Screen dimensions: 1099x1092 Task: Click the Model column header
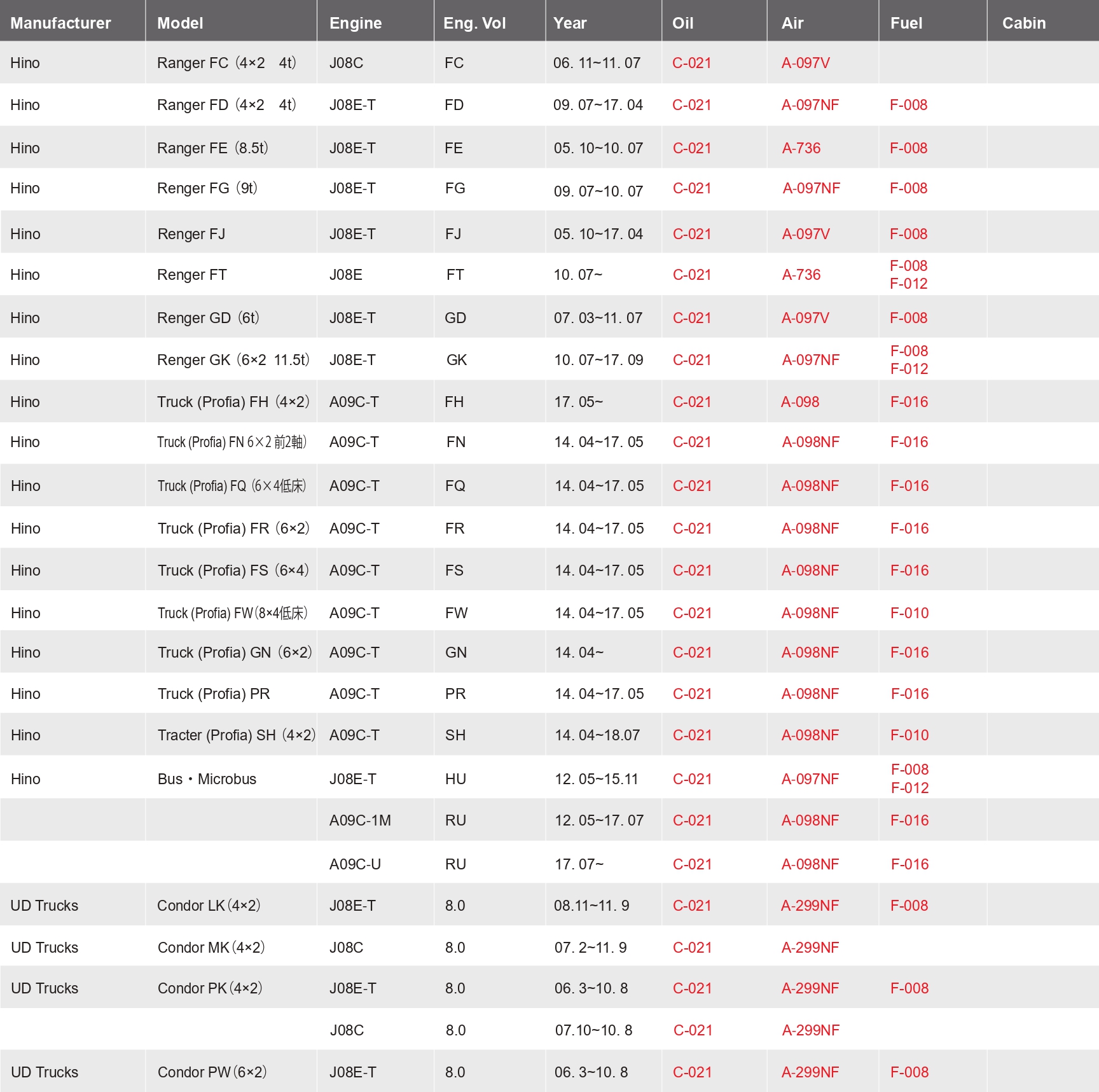[180, 23]
